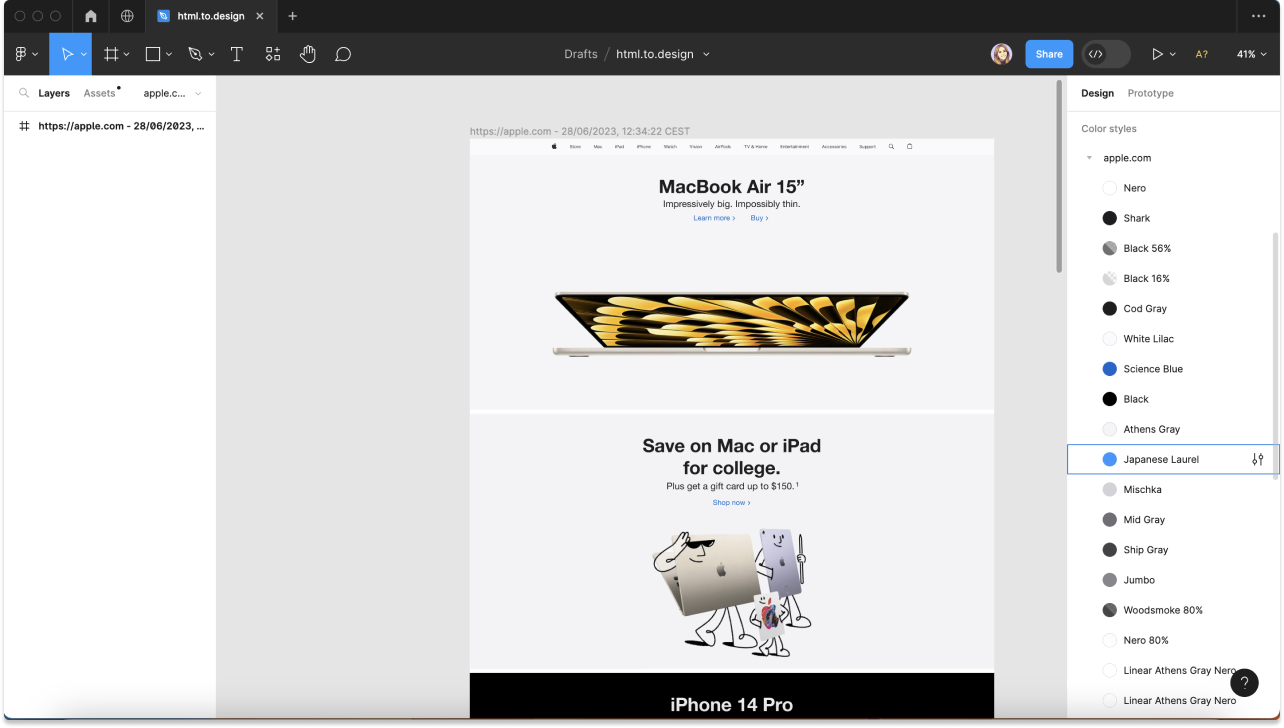Select the Mid Gray color style

(x=1172, y=519)
